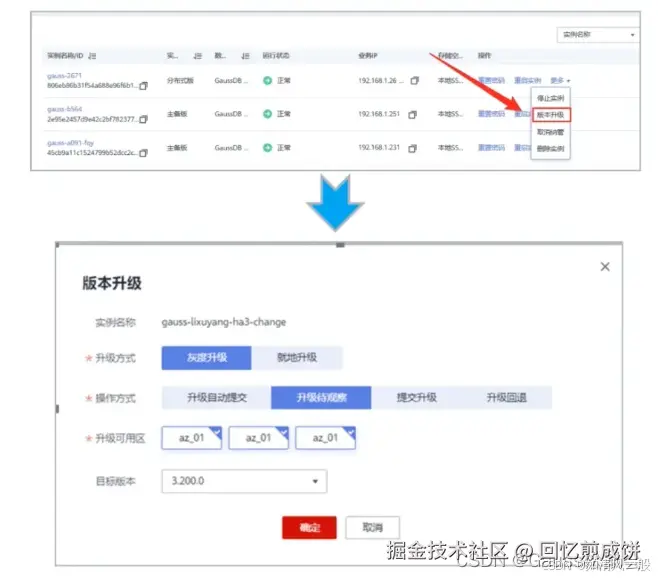Select the 升级待观察 operation mode
Screen dimensions: 658x579
click(321, 398)
